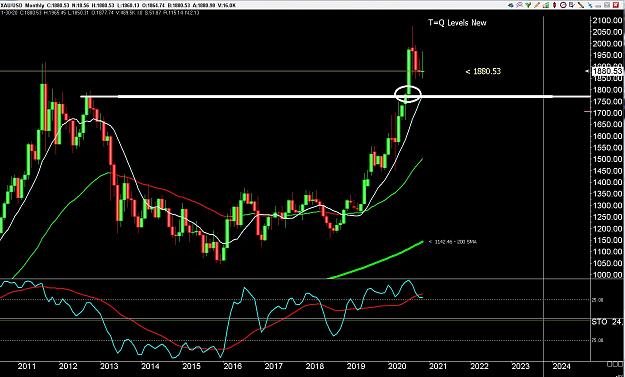
Task: Click the highlighted 1880.53 price axis tag
Action: [x=607, y=71]
